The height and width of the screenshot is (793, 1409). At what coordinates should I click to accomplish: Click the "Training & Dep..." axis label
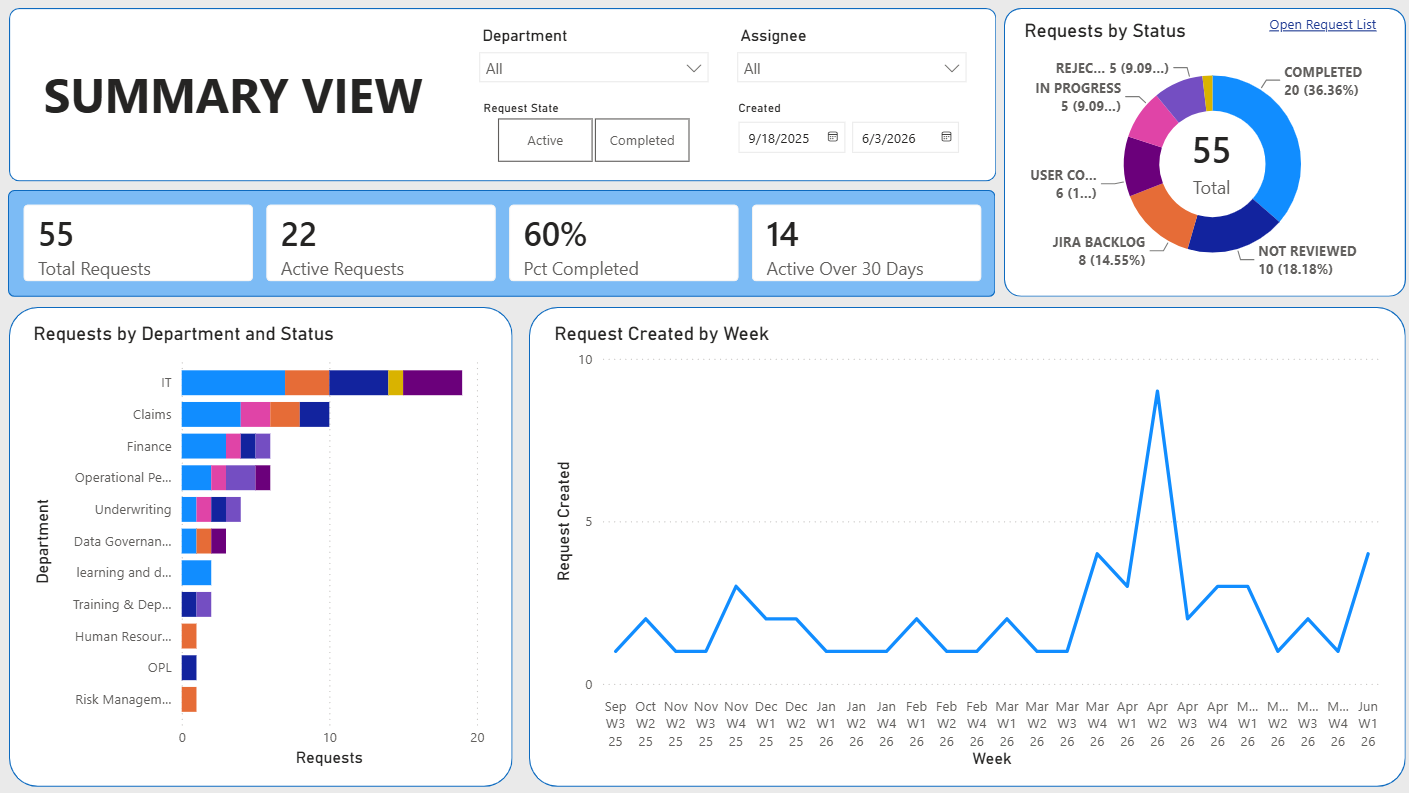(x=122, y=605)
